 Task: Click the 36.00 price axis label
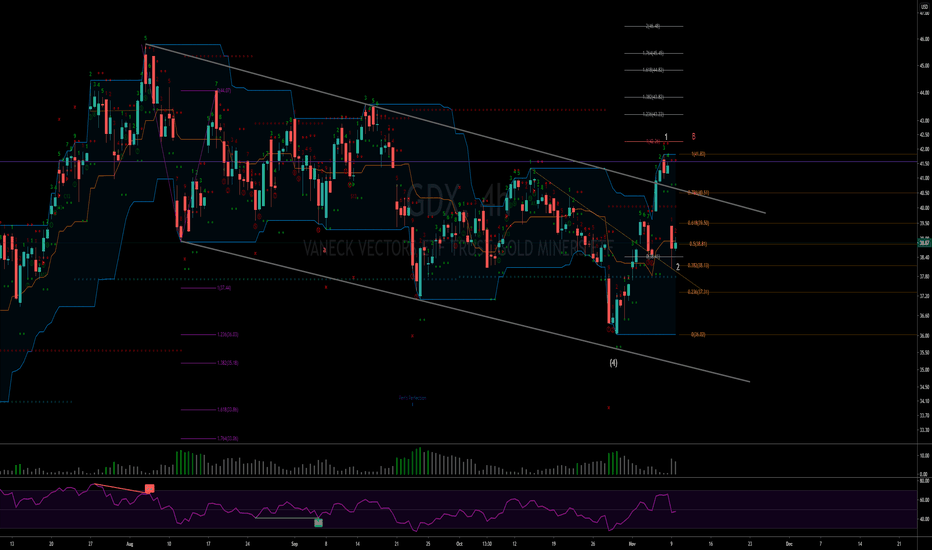tap(924, 335)
